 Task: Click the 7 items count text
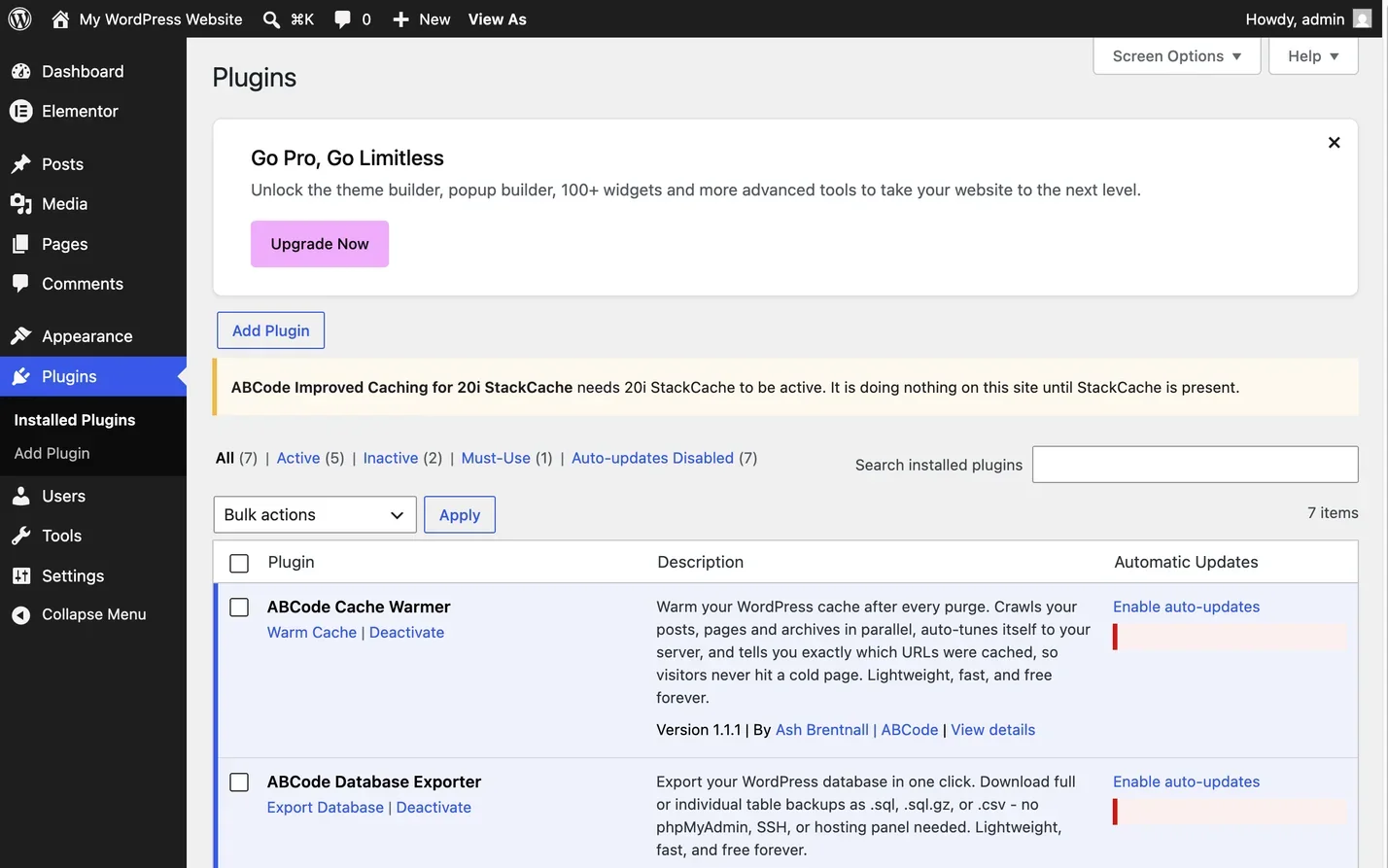1333,512
